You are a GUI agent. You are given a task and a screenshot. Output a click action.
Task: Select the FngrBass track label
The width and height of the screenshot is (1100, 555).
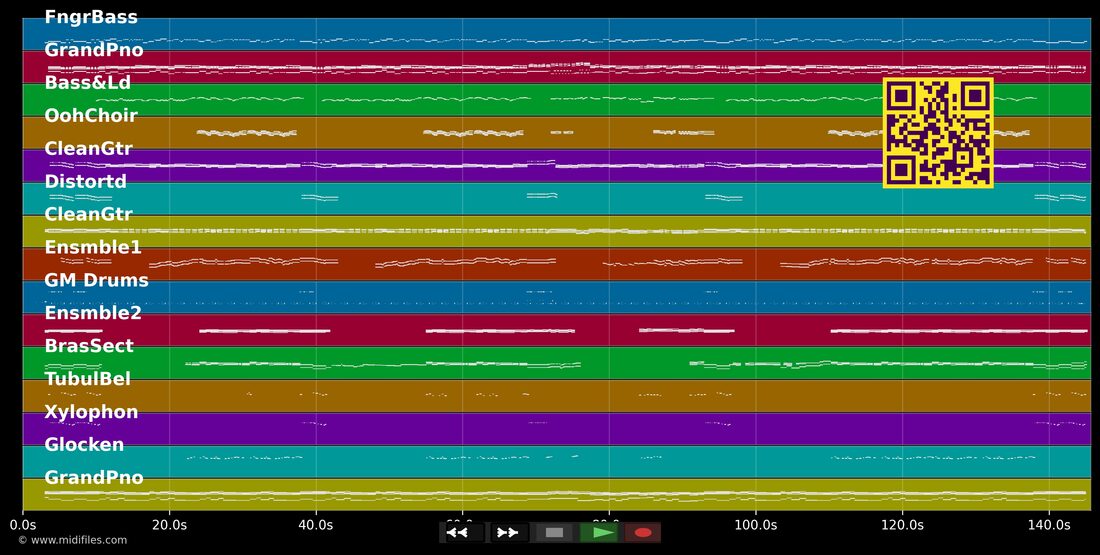click(x=91, y=17)
